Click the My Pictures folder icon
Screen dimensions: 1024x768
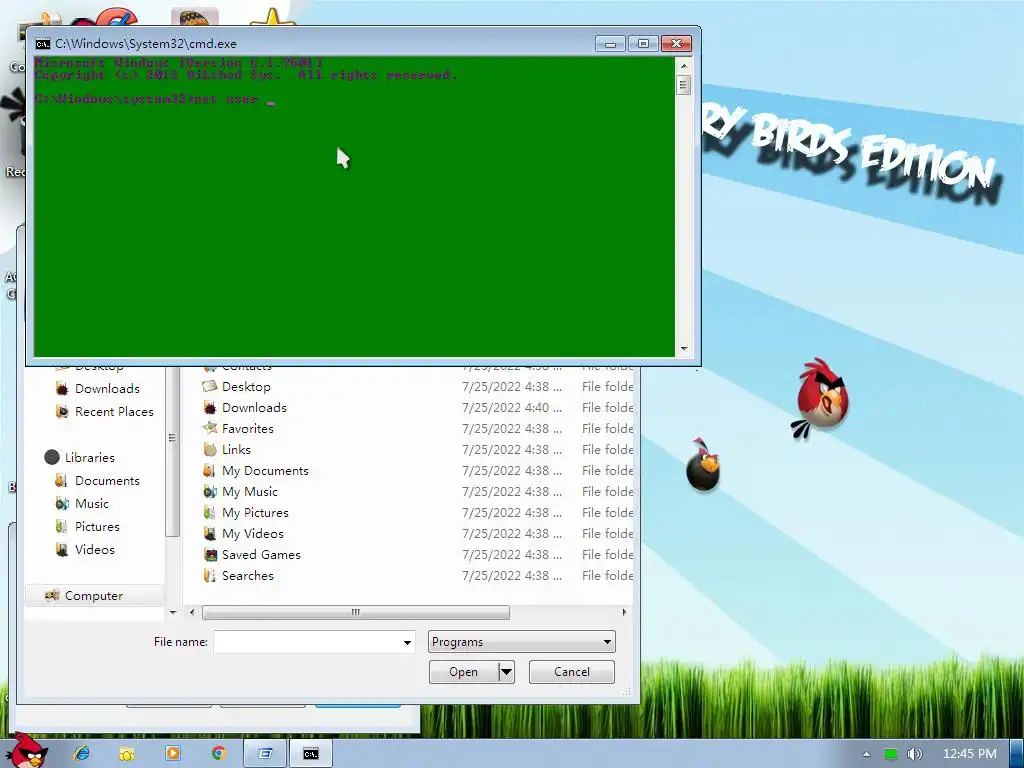tap(210, 513)
